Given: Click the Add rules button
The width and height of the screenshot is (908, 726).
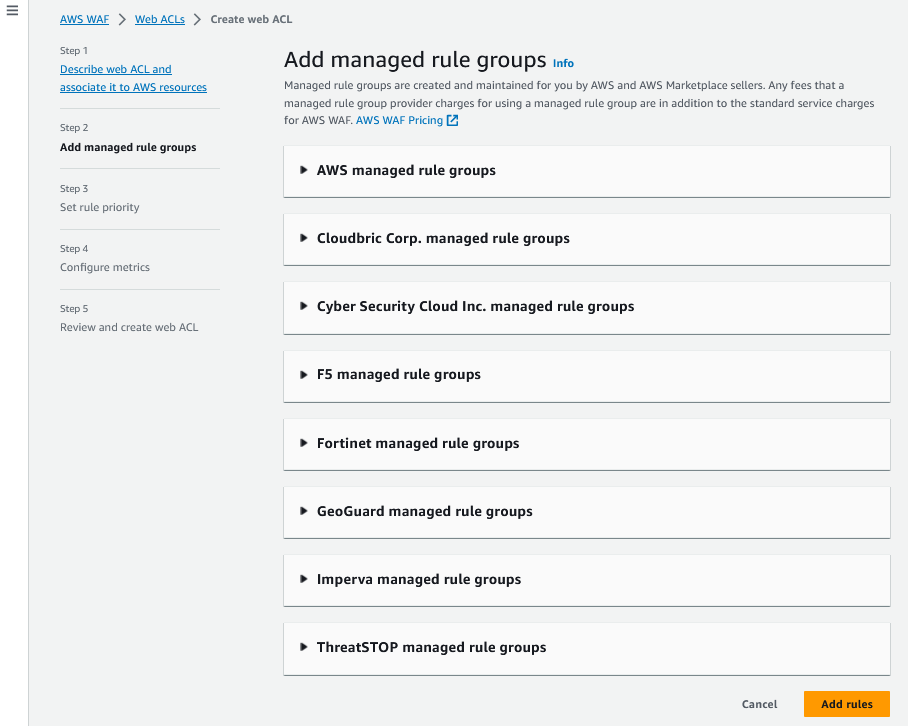Looking at the screenshot, I should tap(846, 704).
